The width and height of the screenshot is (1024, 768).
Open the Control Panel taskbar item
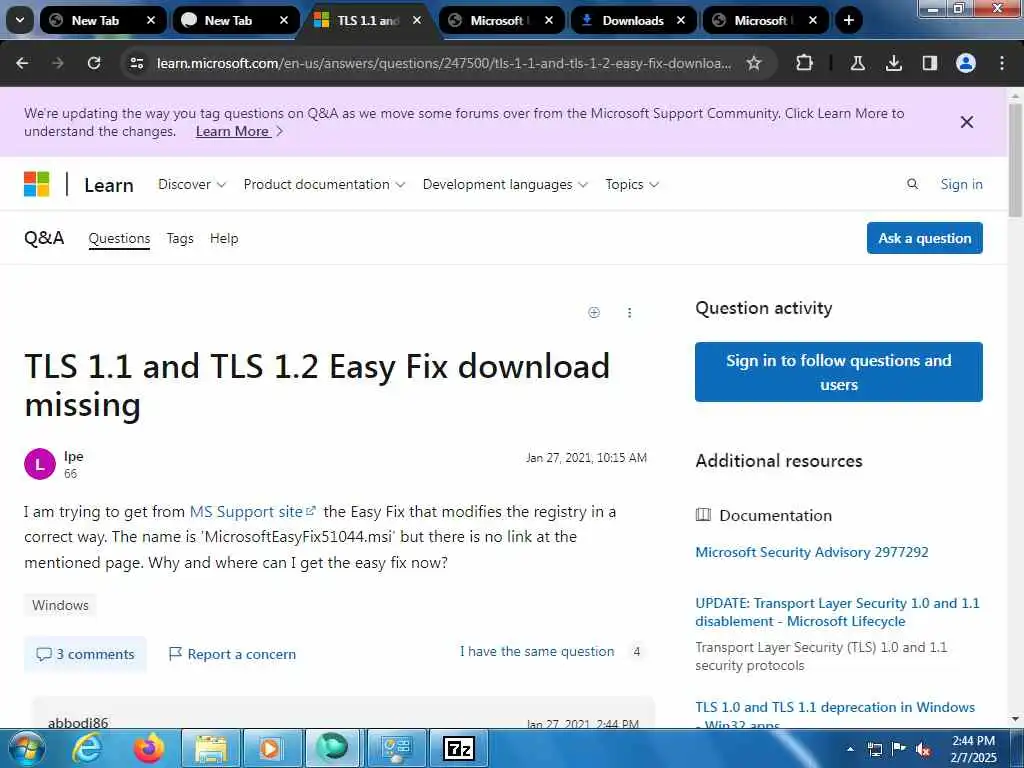click(x=397, y=748)
